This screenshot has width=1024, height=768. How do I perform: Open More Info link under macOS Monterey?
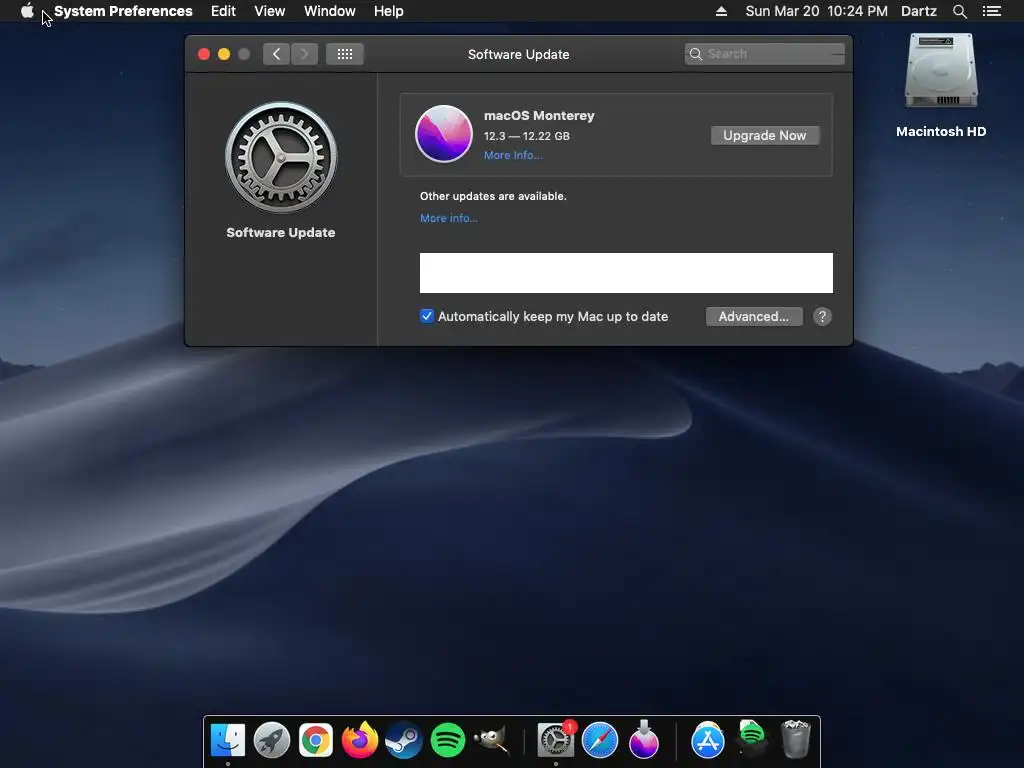click(x=513, y=155)
